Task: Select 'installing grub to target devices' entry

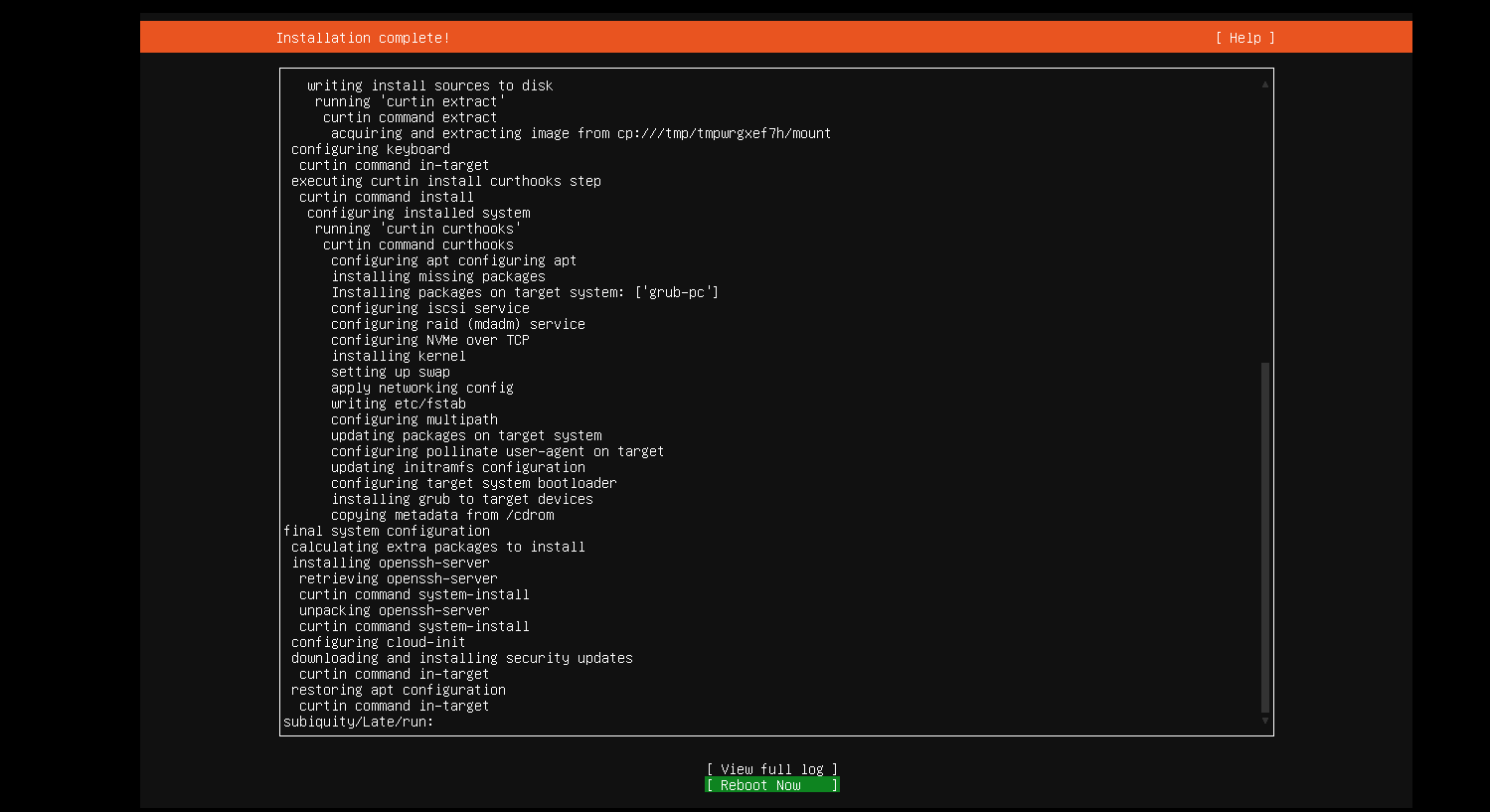Action: (462, 499)
